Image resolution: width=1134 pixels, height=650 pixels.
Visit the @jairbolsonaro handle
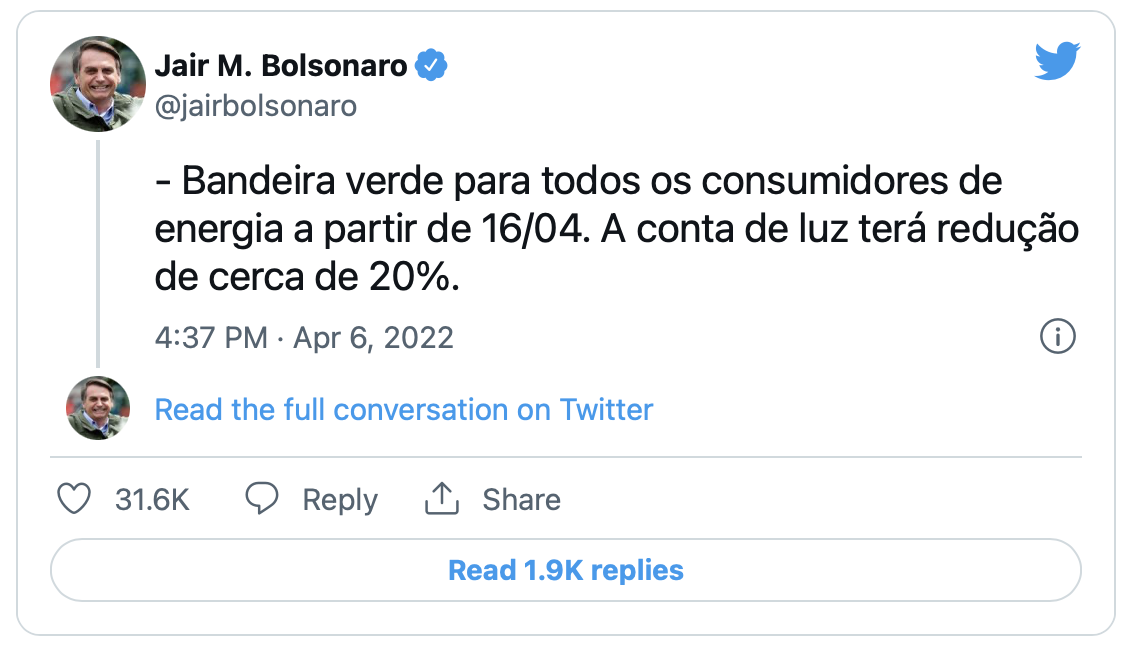[x=255, y=106]
